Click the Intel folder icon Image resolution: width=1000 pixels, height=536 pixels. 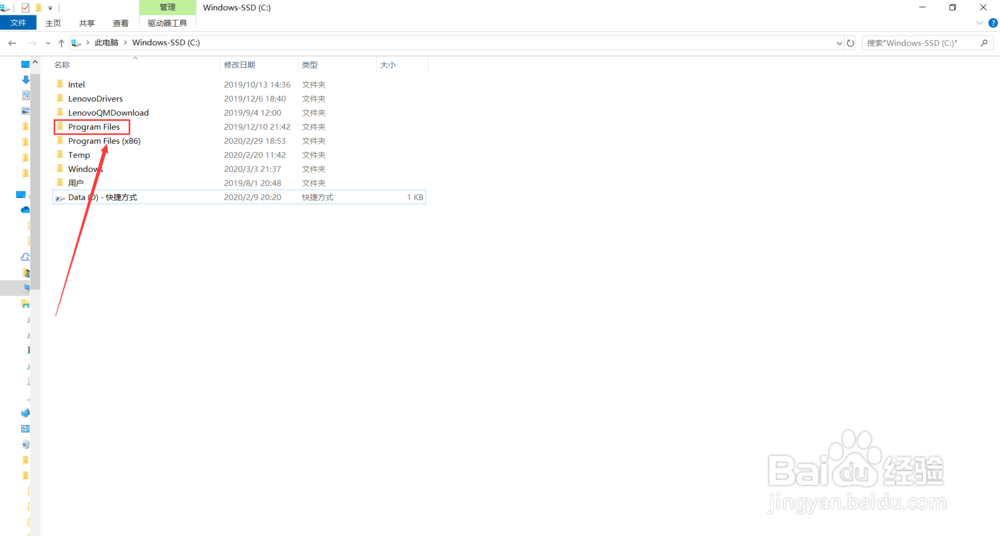(60, 84)
